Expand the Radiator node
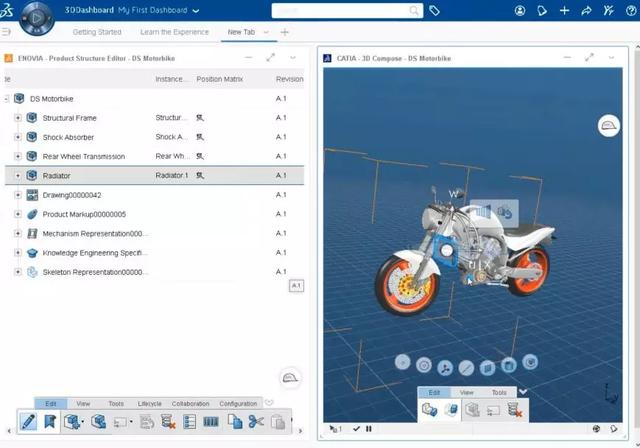 point(18,176)
